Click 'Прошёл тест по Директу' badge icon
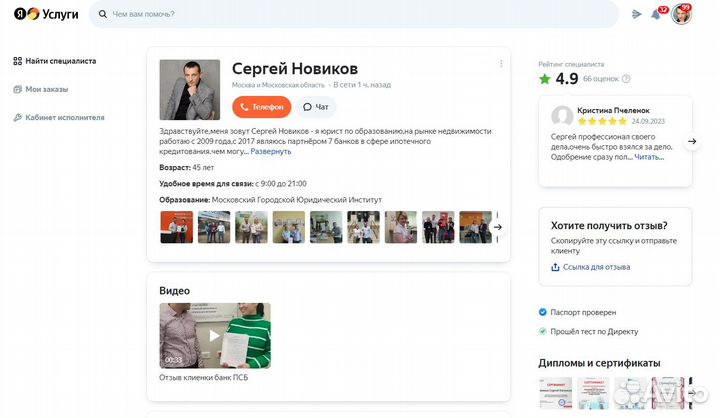Viewport: 720px width, 418px height. pyautogui.click(x=543, y=331)
